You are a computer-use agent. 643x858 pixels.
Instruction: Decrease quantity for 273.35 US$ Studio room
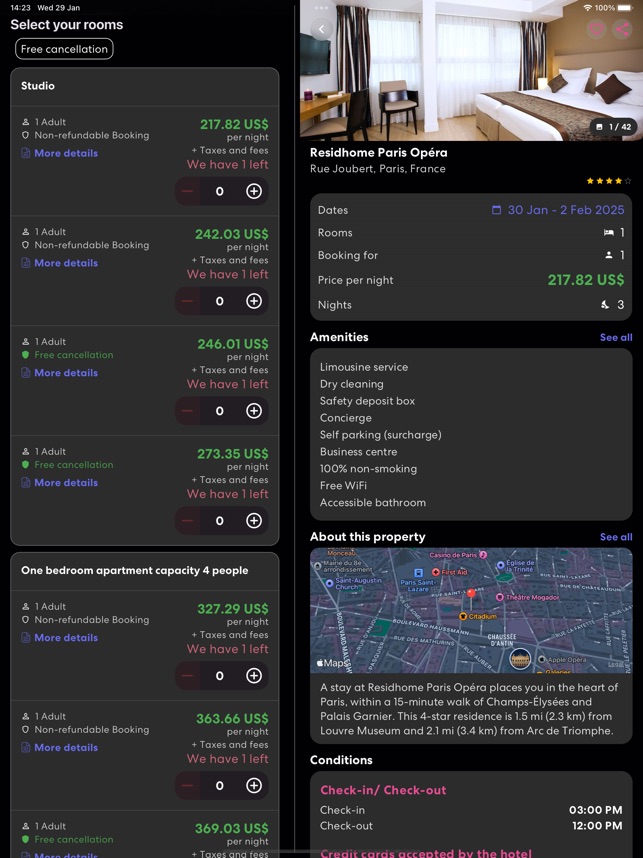(x=187, y=520)
